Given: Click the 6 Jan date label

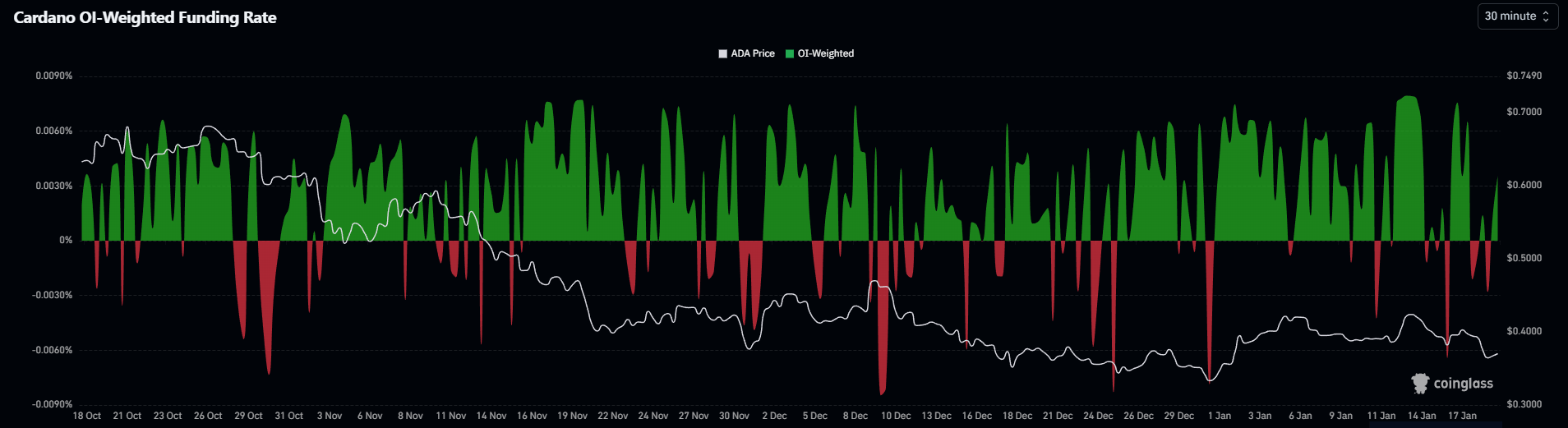Looking at the screenshot, I should coord(1301,416).
